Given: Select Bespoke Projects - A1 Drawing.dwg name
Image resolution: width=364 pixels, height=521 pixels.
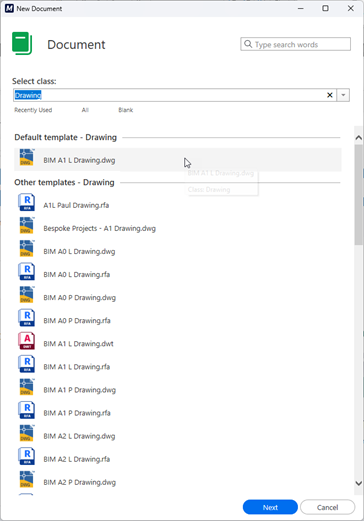Looking at the screenshot, I should [x=99, y=229].
